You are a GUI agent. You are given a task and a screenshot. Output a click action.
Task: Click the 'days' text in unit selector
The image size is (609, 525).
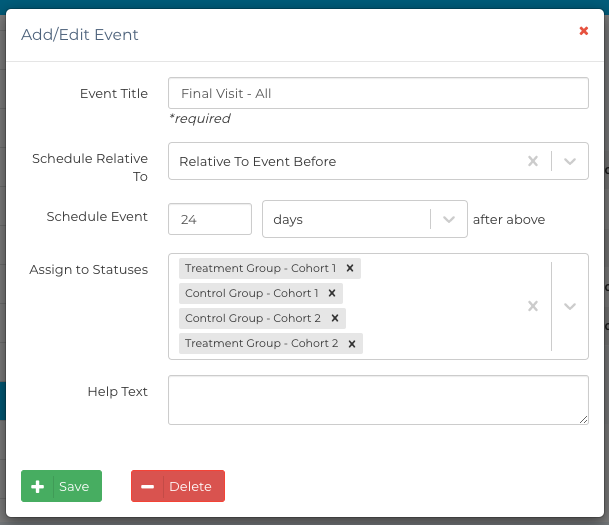pos(288,219)
